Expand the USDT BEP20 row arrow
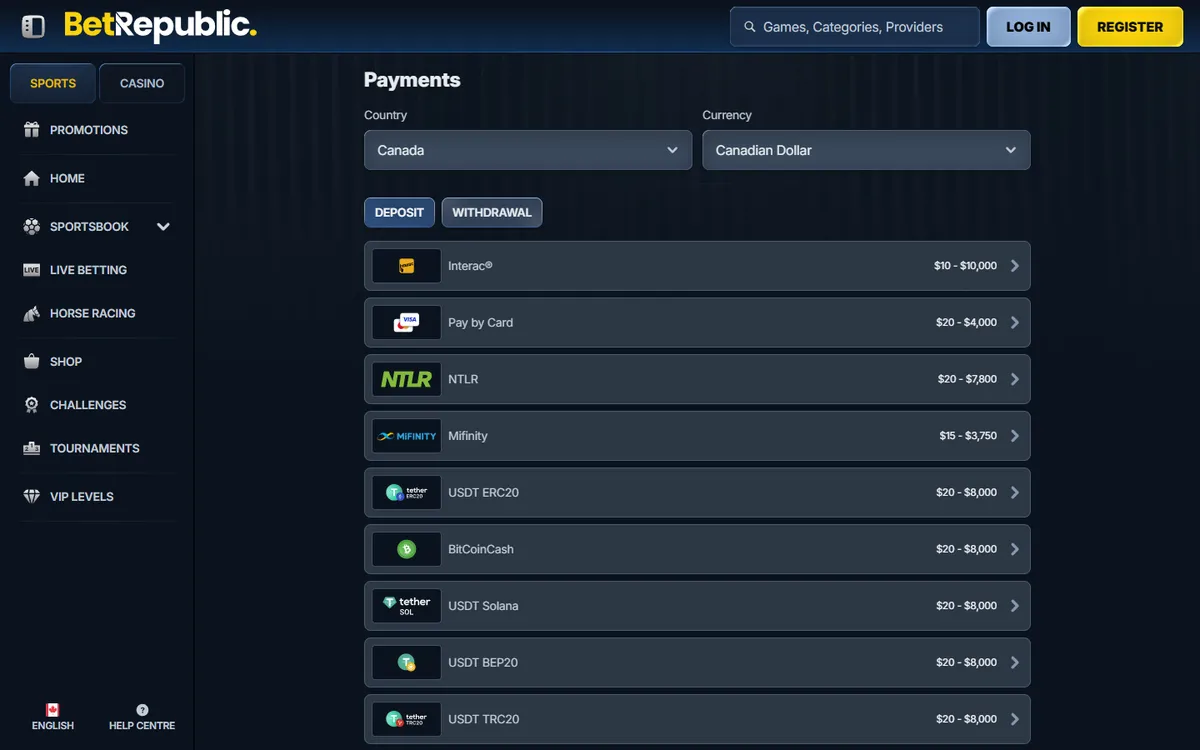1200x750 pixels. [1015, 662]
